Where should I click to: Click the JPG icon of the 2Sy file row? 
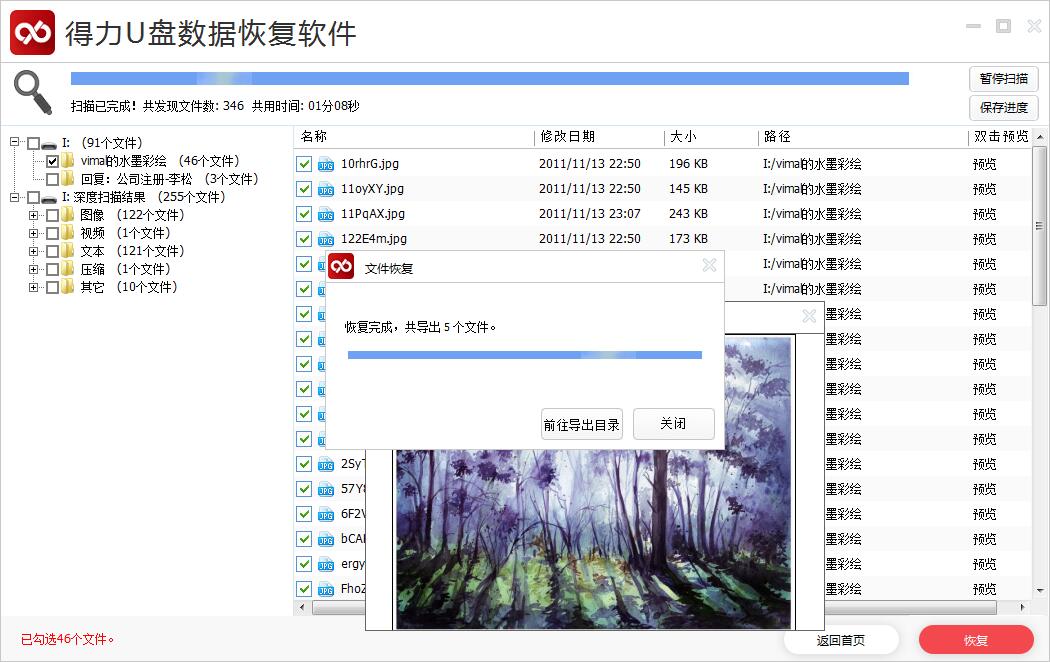coord(326,465)
